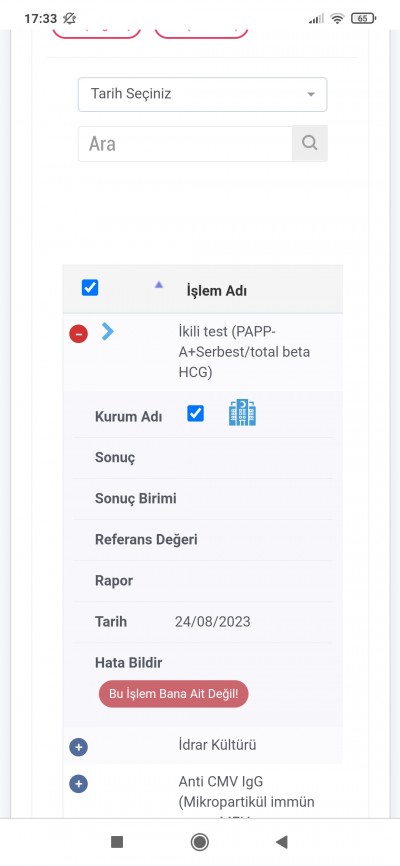Select the İdrar Kültürü test entry
400x866 pixels.
[x=217, y=745]
